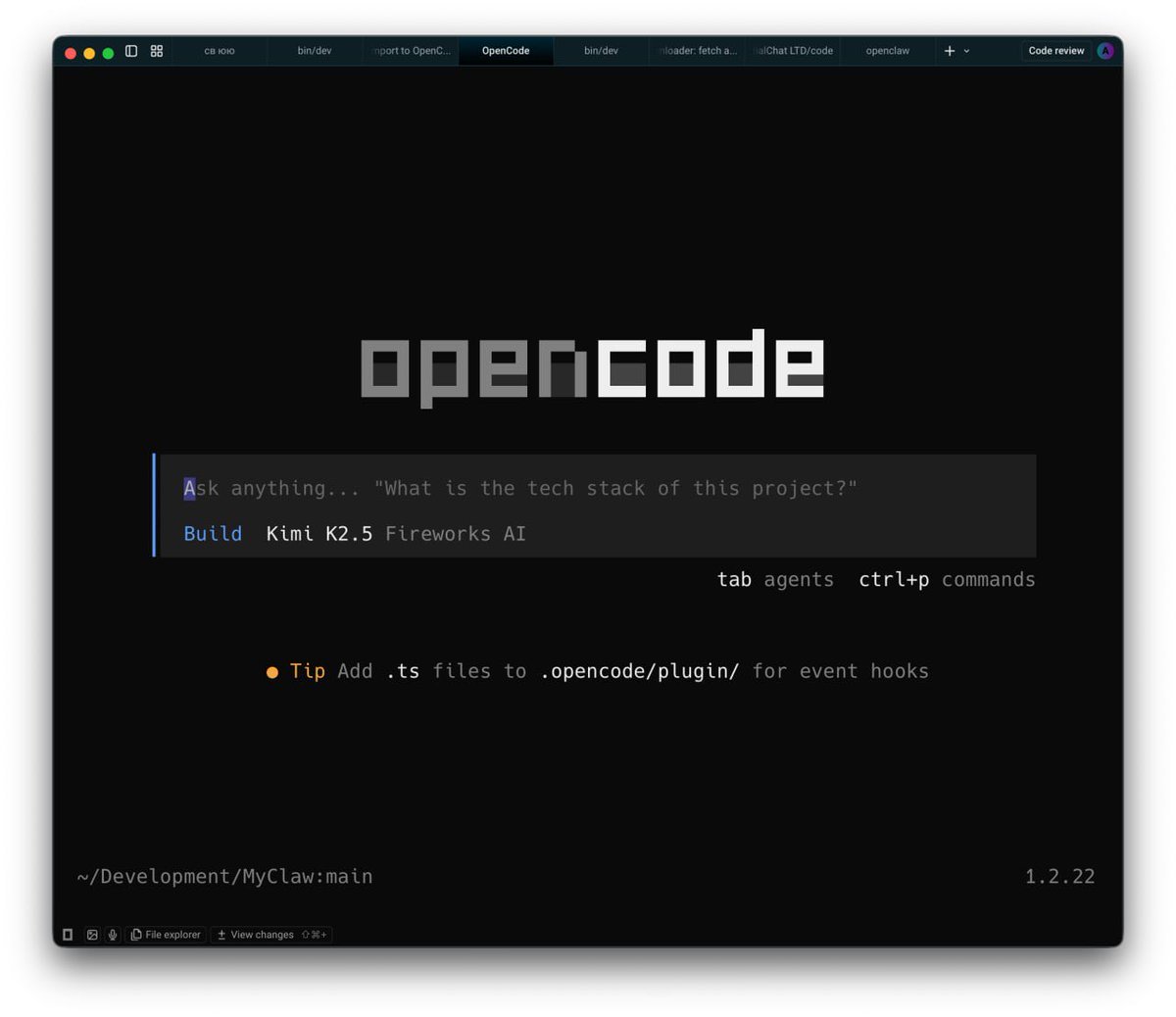
Task: Maximize the window with the green button
Action: click(x=108, y=53)
